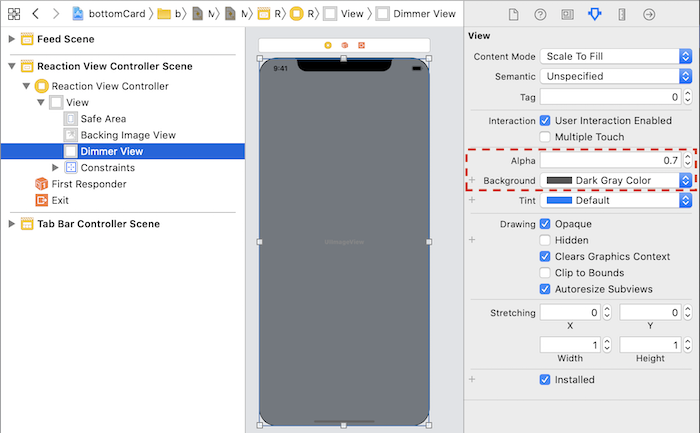Switch to the Identity inspector
The width and height of the screenshot is (700, 433).
(x=568, y=14)
